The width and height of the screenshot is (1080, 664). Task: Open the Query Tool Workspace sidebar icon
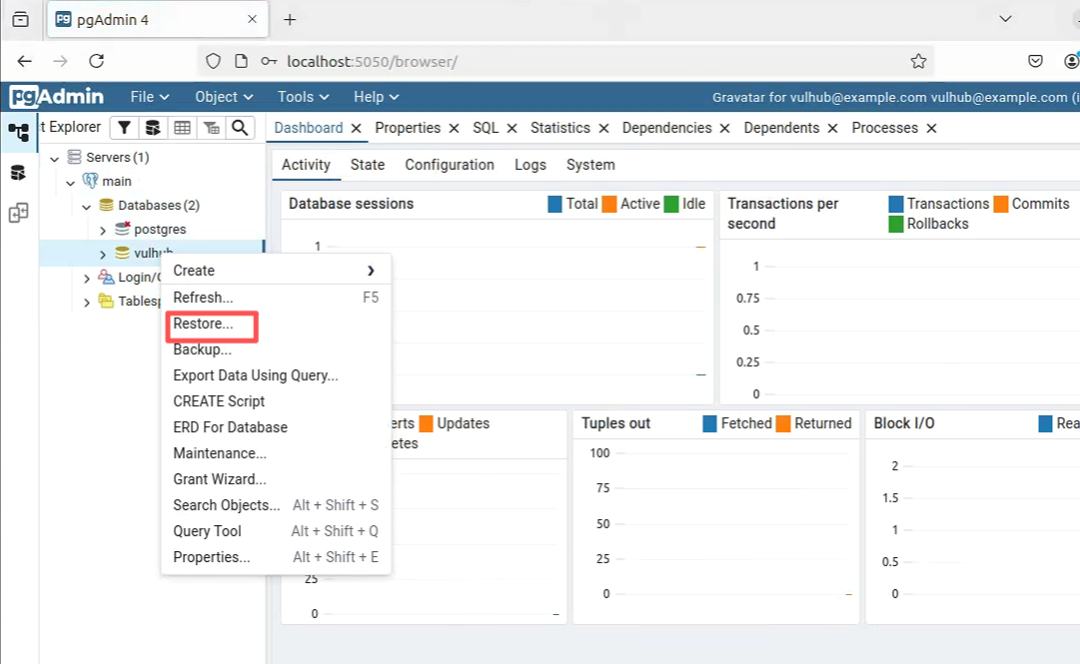19,172
